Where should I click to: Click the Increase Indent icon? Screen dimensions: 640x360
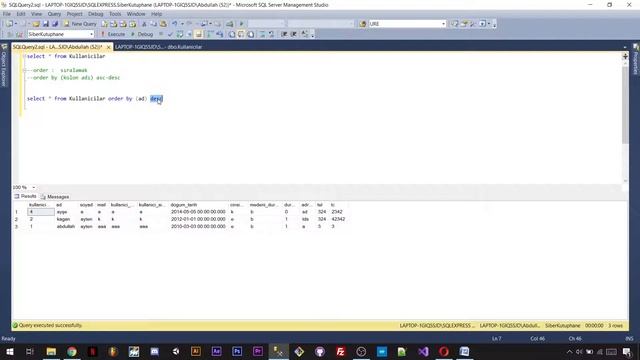[x=293, y=34]
